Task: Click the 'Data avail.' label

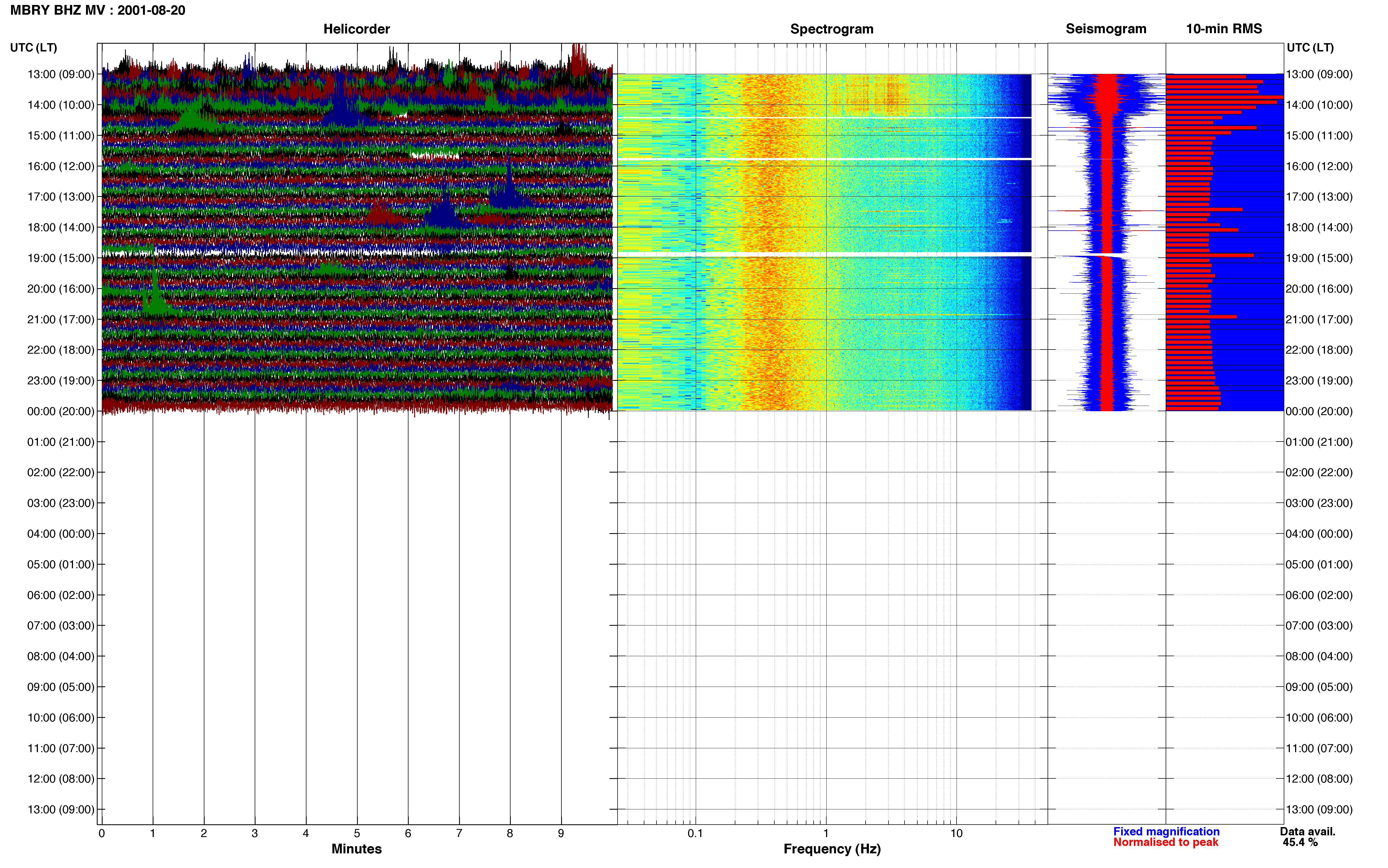Action: pos(1308,831)
